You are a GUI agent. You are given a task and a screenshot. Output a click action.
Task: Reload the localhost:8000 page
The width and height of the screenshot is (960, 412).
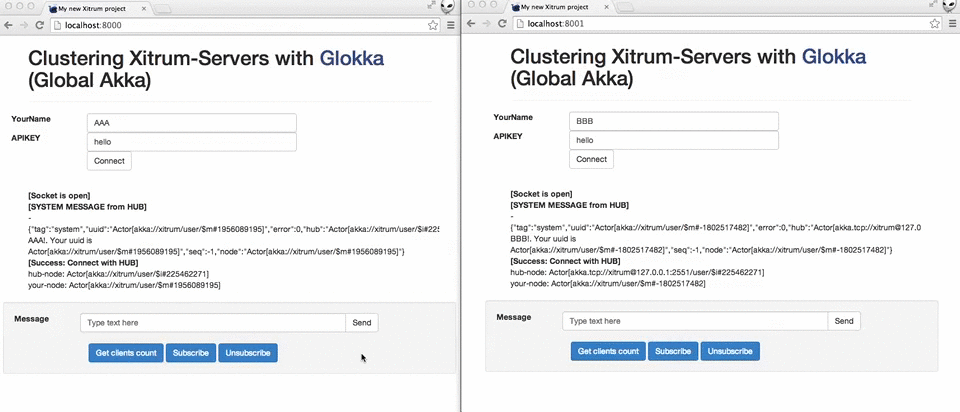[x=39, y=25]
